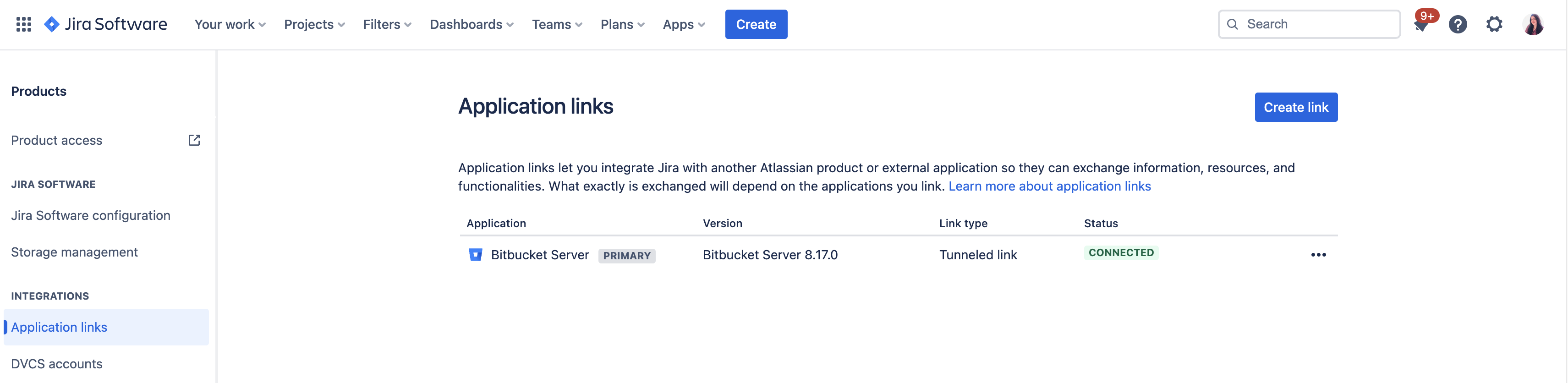Screen dimensions: 1568x383
Task: Click the Jira Software logo
Action: point(105,24)
